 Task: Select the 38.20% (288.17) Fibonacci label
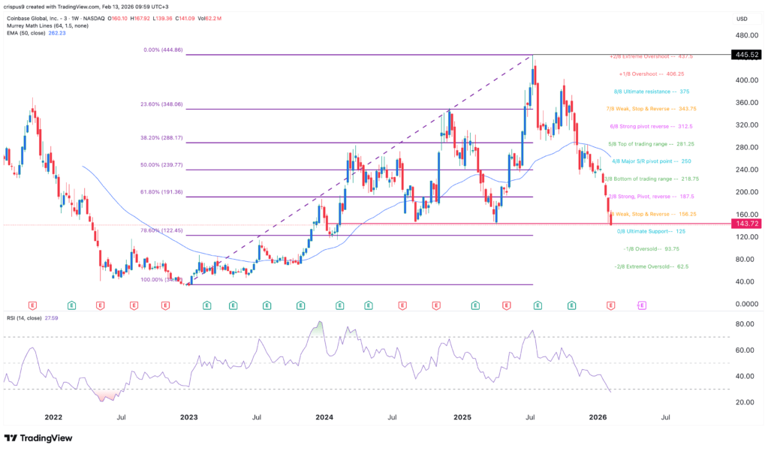click(x=162, y=138)
